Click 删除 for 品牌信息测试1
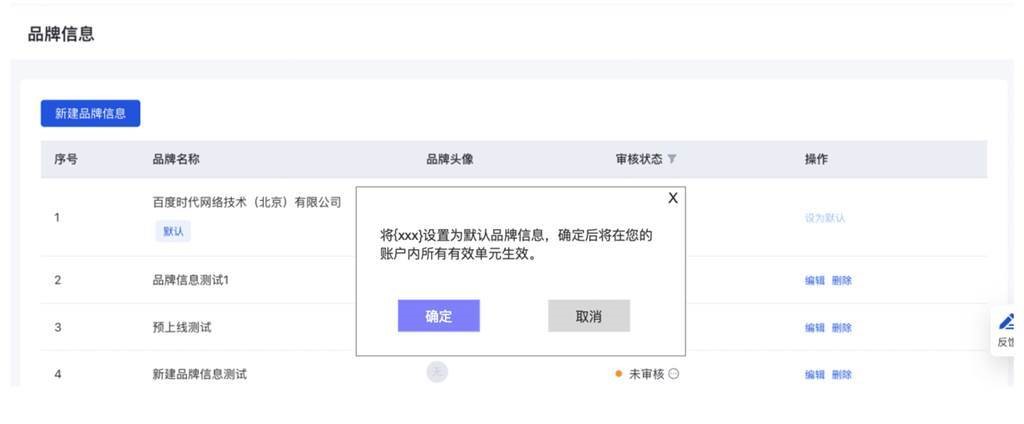Screen dimensions: 1024x424 [842, 281]
